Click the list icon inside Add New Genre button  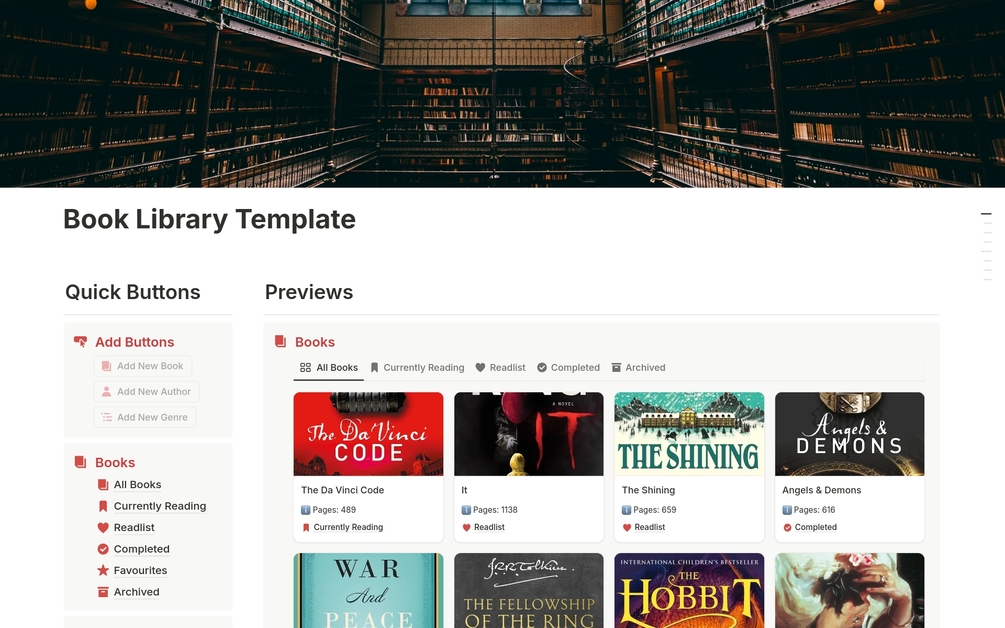tap(105, 416)
